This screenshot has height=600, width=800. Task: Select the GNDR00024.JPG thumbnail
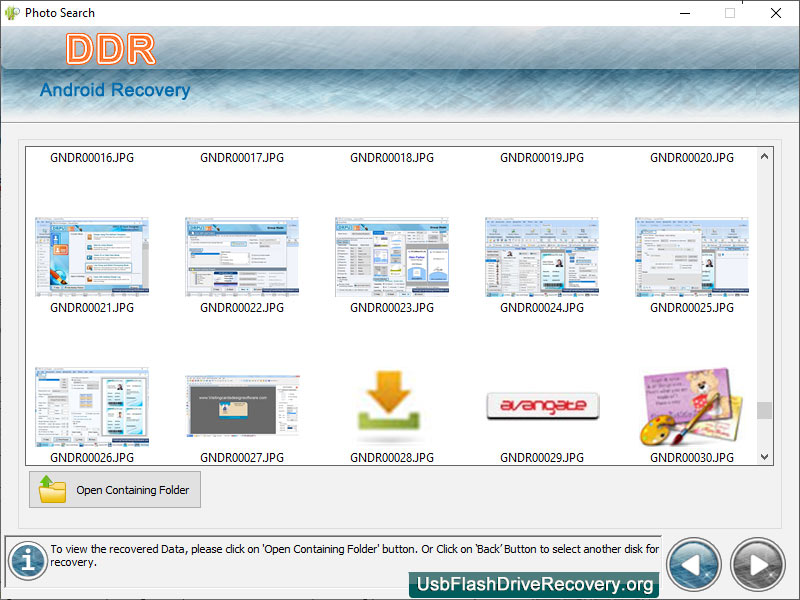[542, 257]
